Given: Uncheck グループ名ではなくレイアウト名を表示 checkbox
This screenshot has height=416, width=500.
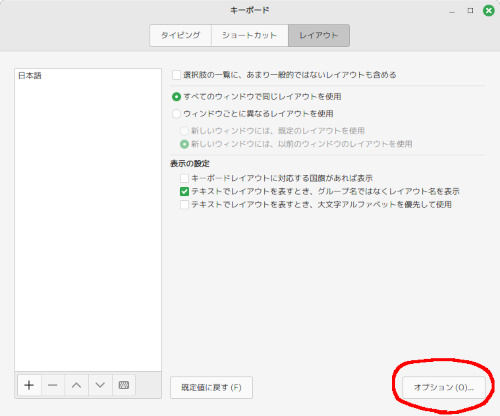Looking at the screenshot, I should [x=184, y=191].
